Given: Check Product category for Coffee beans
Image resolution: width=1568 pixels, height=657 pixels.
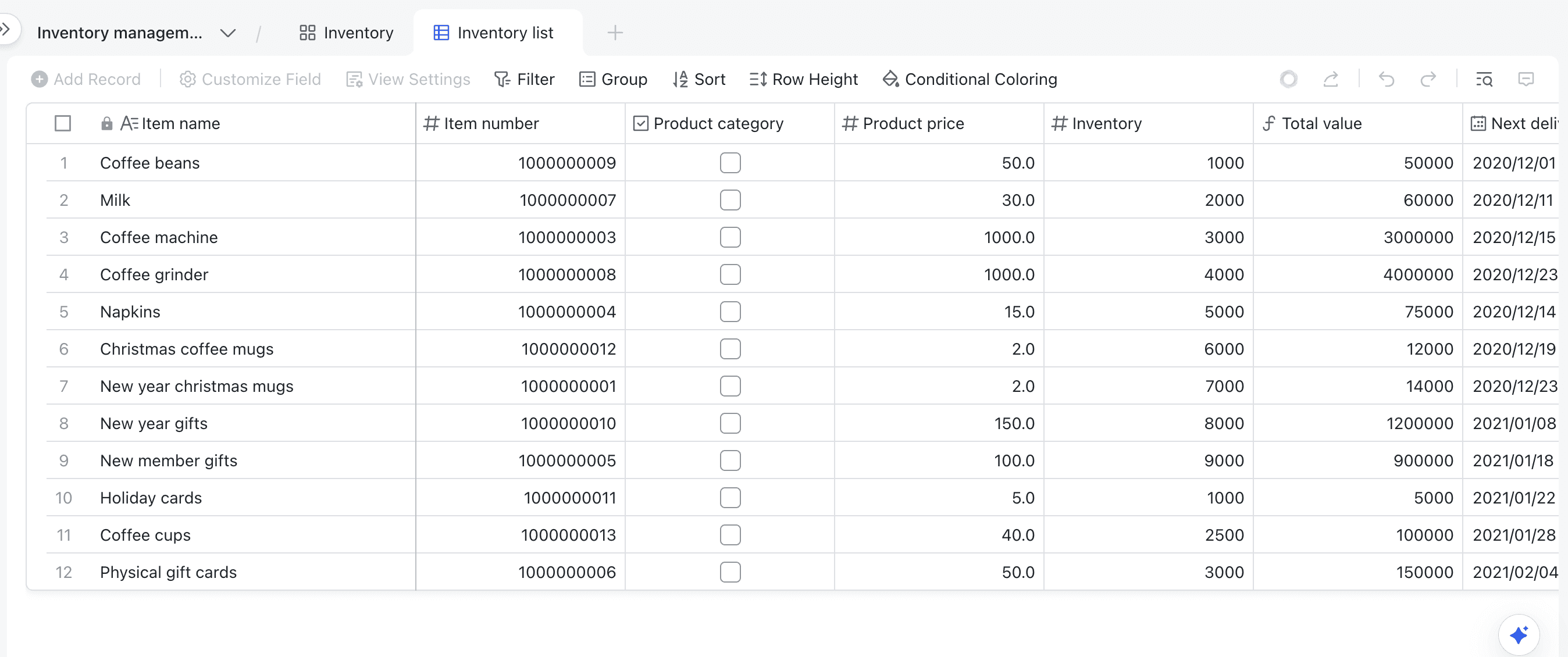Looking at the screenshot, I should (730, 163).
